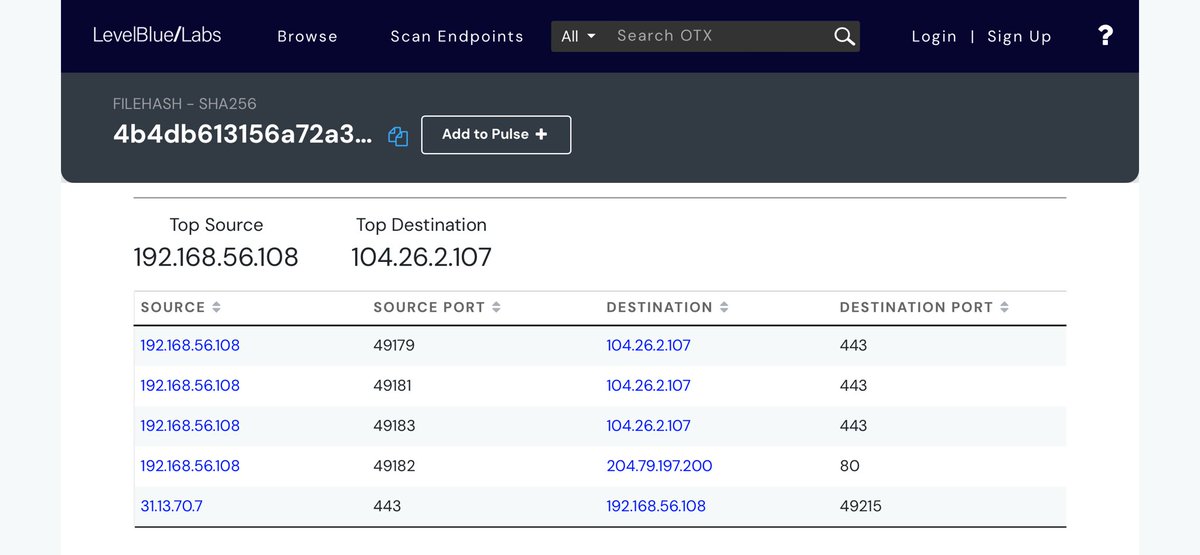Screen dimensions: 1200x555
Task: Open first row destination 104.26.2.107
Action: pos(648,346)
